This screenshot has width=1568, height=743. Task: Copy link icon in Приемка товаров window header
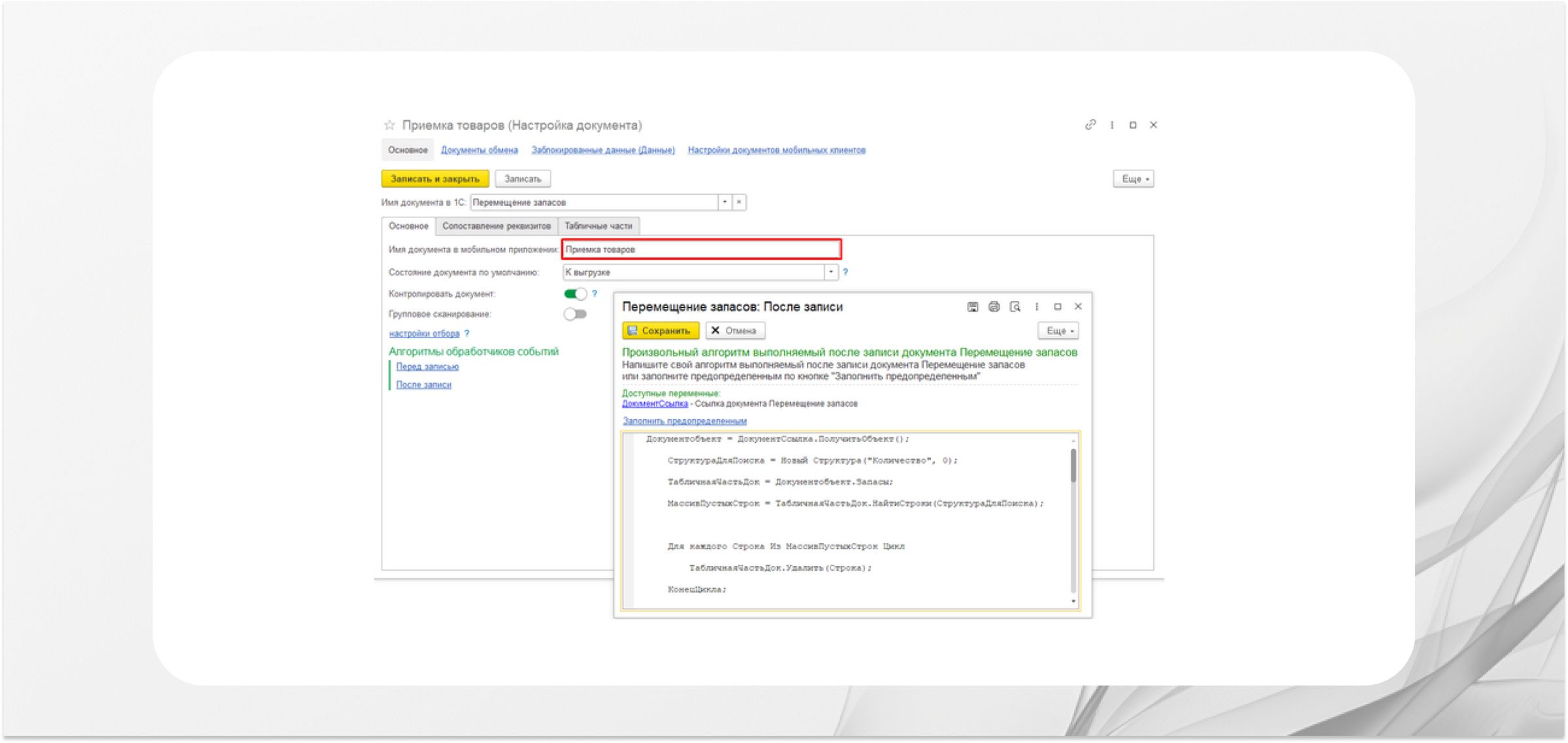click(x=1090, y=125)
